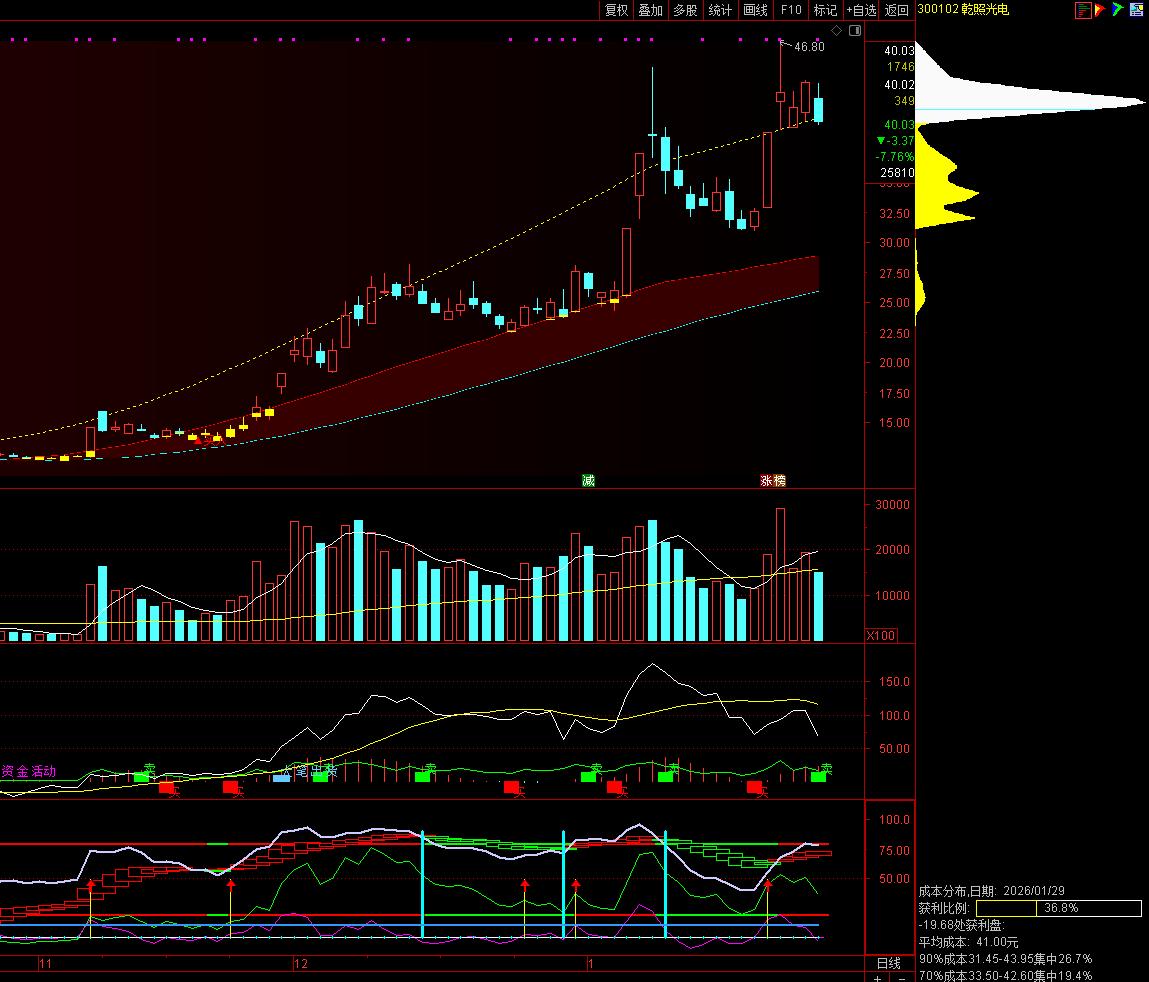Click the month 12 date axis marker
The width and height of the screenshot is (1149, 982).
(300, 964)
